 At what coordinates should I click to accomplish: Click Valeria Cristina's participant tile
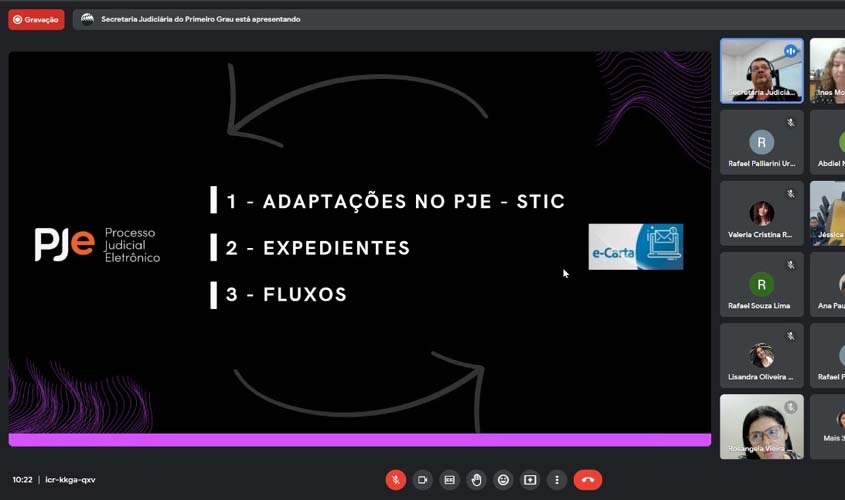coord(761,213)
